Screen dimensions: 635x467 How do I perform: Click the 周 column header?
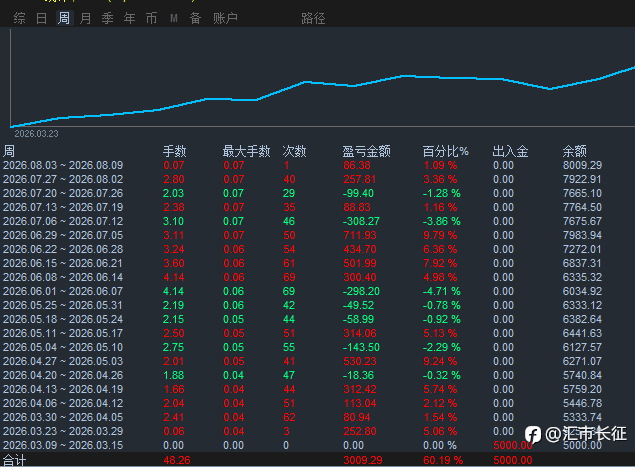click(x=9, y=151)
